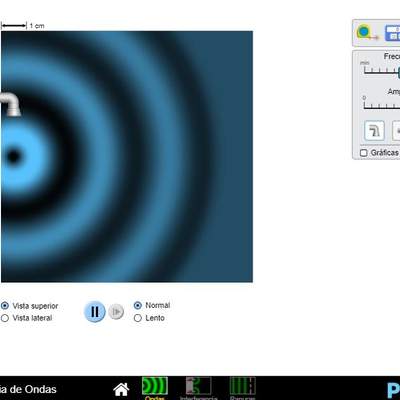Click the PhET logo in bottom corner
This screenshot has width=400, height=400.
pos(394,389)
